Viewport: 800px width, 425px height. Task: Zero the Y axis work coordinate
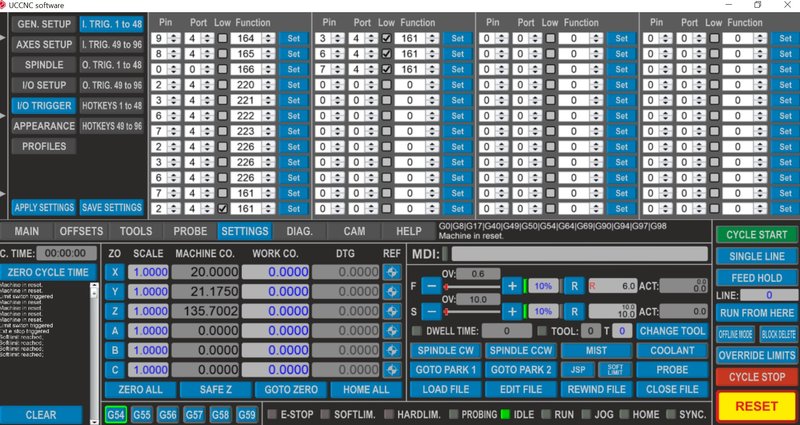(115, 292)
